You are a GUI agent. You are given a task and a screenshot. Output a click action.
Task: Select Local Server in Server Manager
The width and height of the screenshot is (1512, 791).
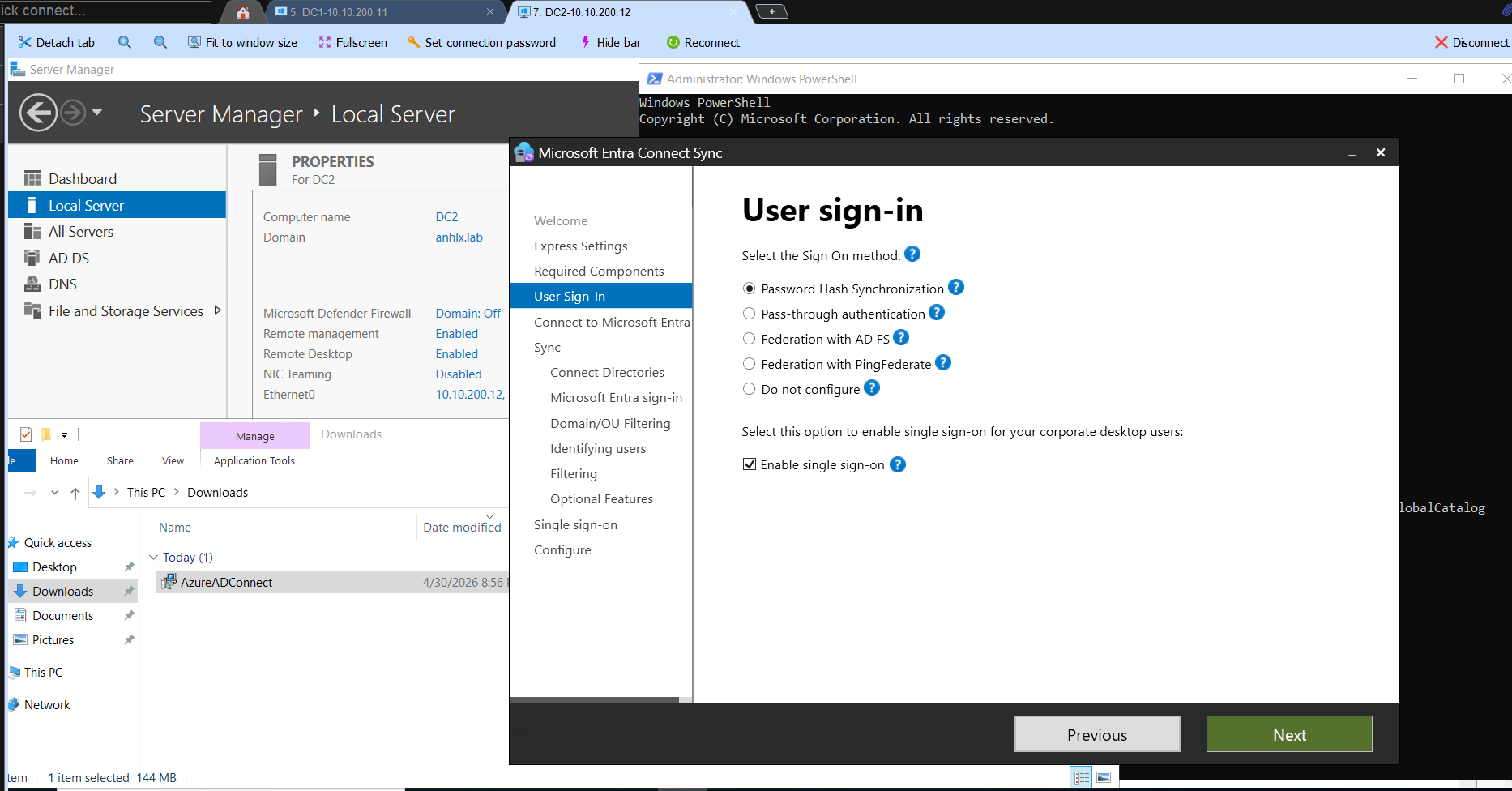pos(117,205)
